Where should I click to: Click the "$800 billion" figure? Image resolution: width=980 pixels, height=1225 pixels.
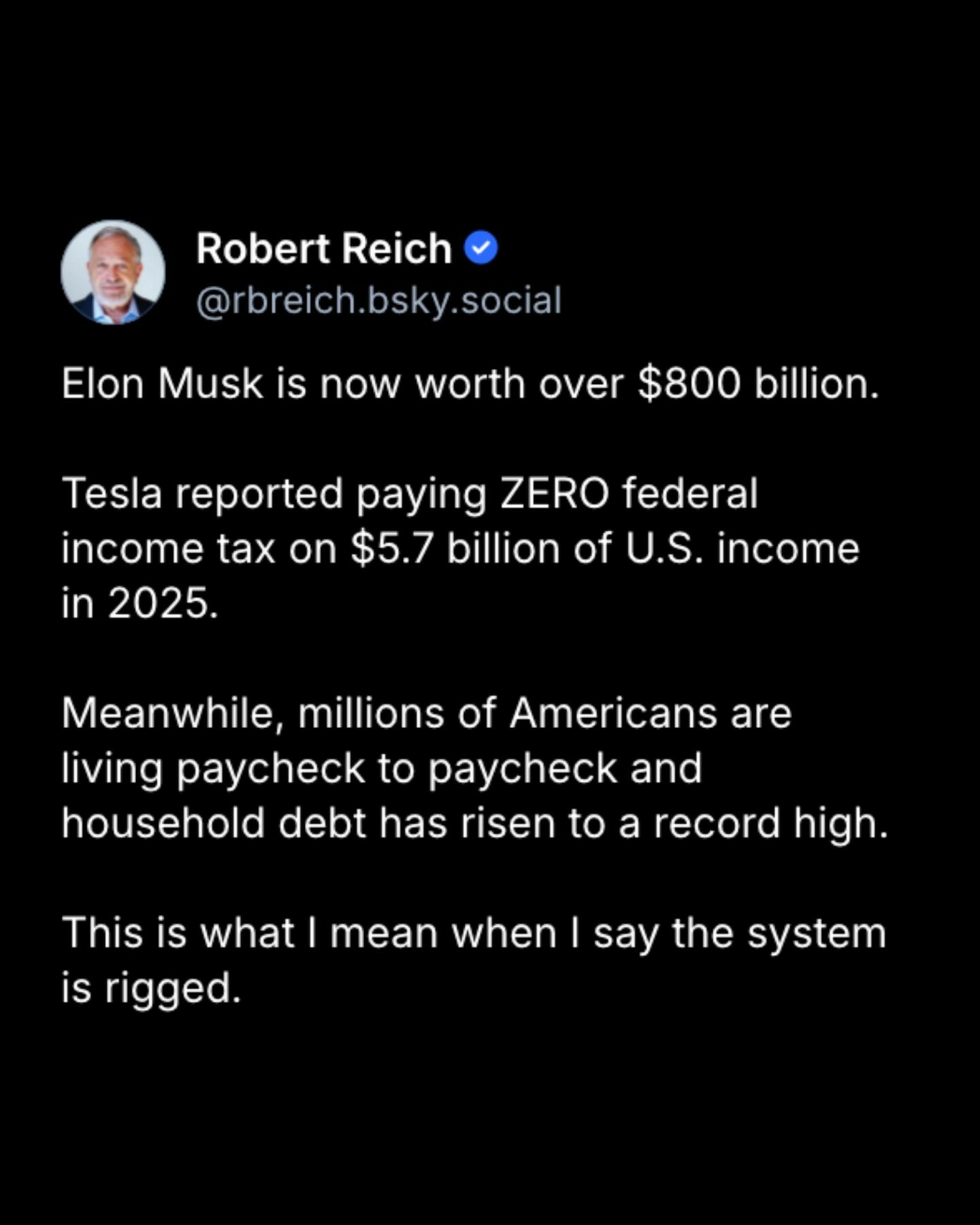coord(758,384)
